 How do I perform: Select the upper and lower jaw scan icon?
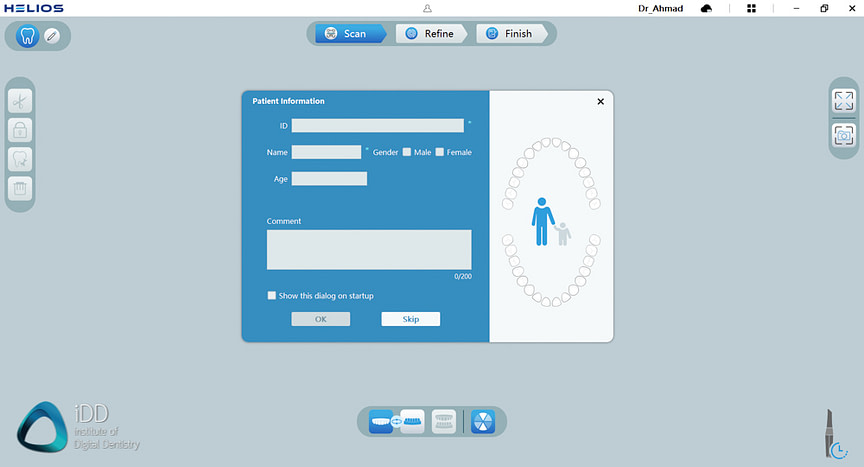(397, 421)
